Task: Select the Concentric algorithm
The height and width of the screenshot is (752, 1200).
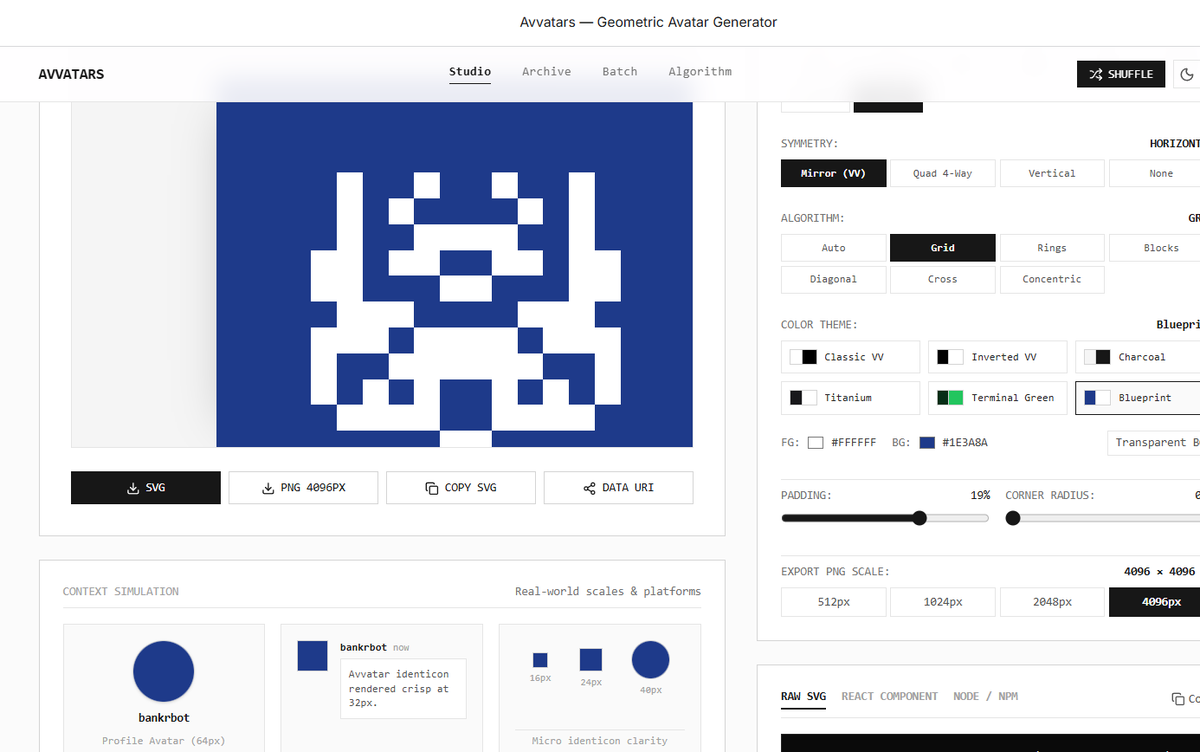Action: 1052,279
